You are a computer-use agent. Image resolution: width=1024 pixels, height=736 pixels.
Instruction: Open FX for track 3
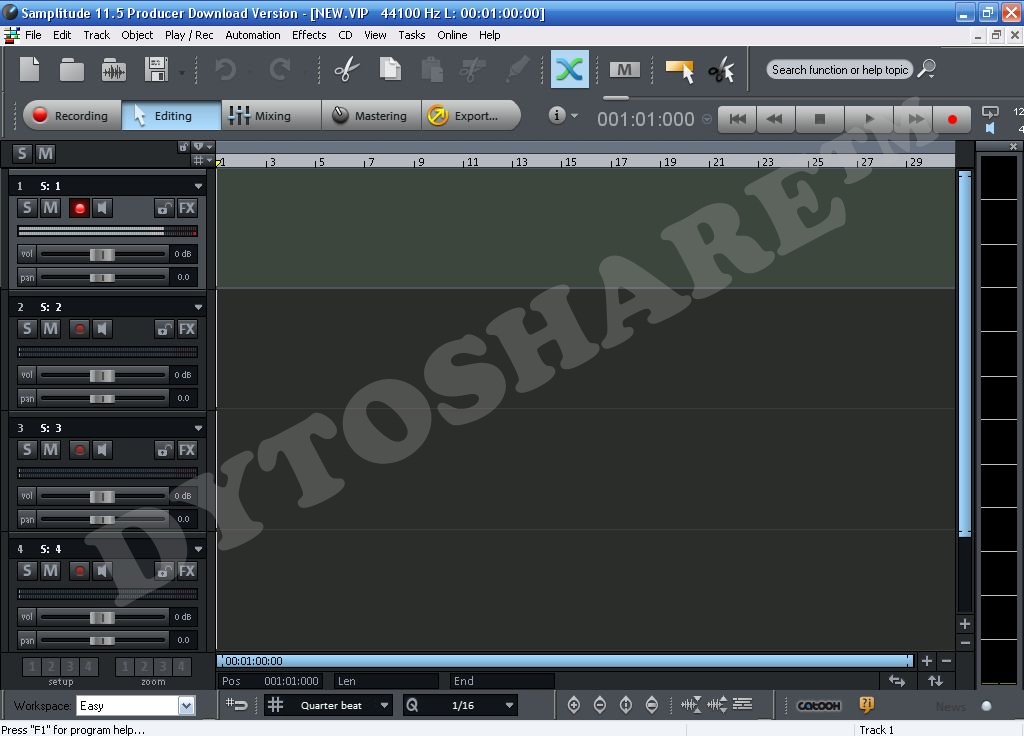pyautogui.click(x=187, y=450)
